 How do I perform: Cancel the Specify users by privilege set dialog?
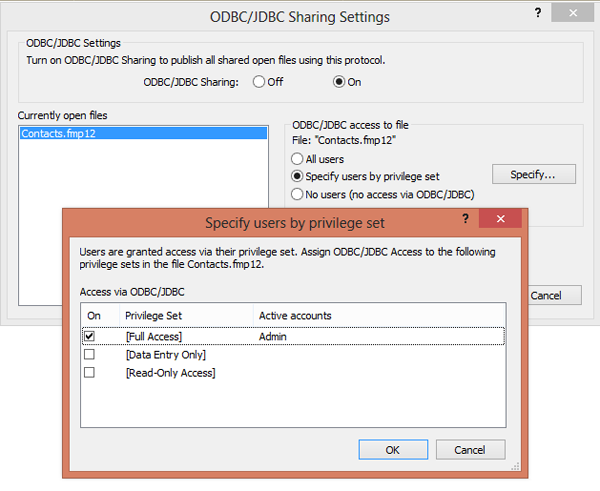click(x=470, y=450)
